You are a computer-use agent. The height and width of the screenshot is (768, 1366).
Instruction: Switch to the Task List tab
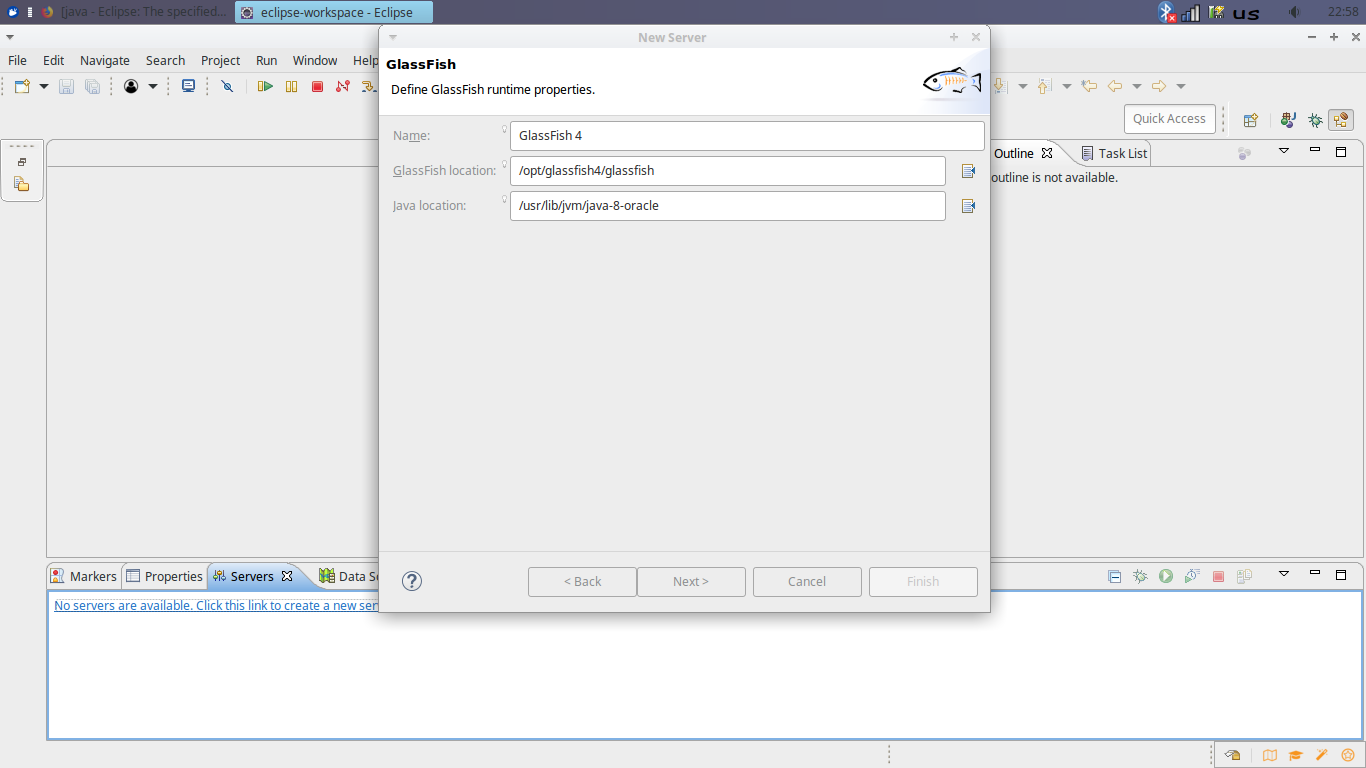click(1114, 153)
